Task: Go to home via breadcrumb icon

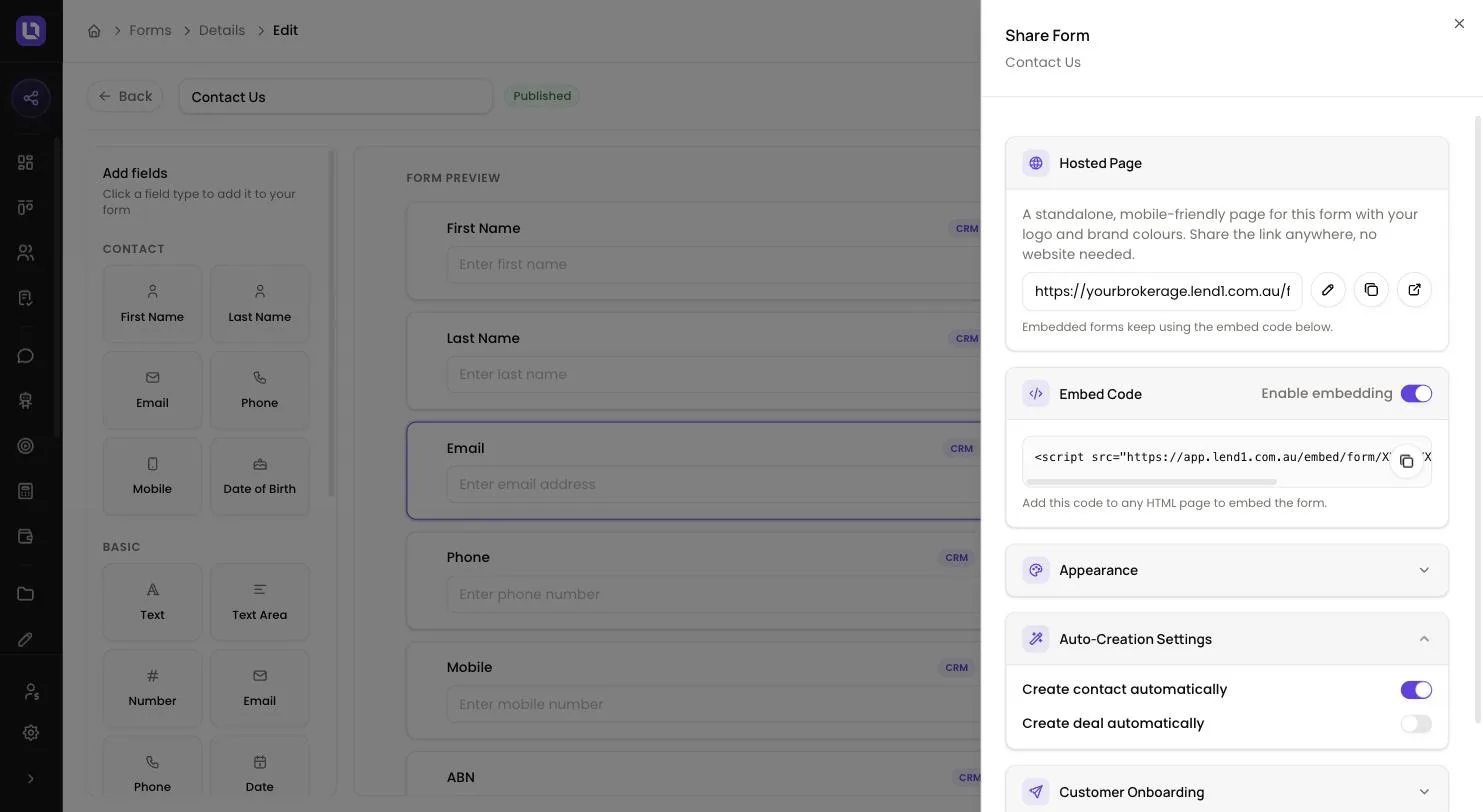Action: [94, 31]
